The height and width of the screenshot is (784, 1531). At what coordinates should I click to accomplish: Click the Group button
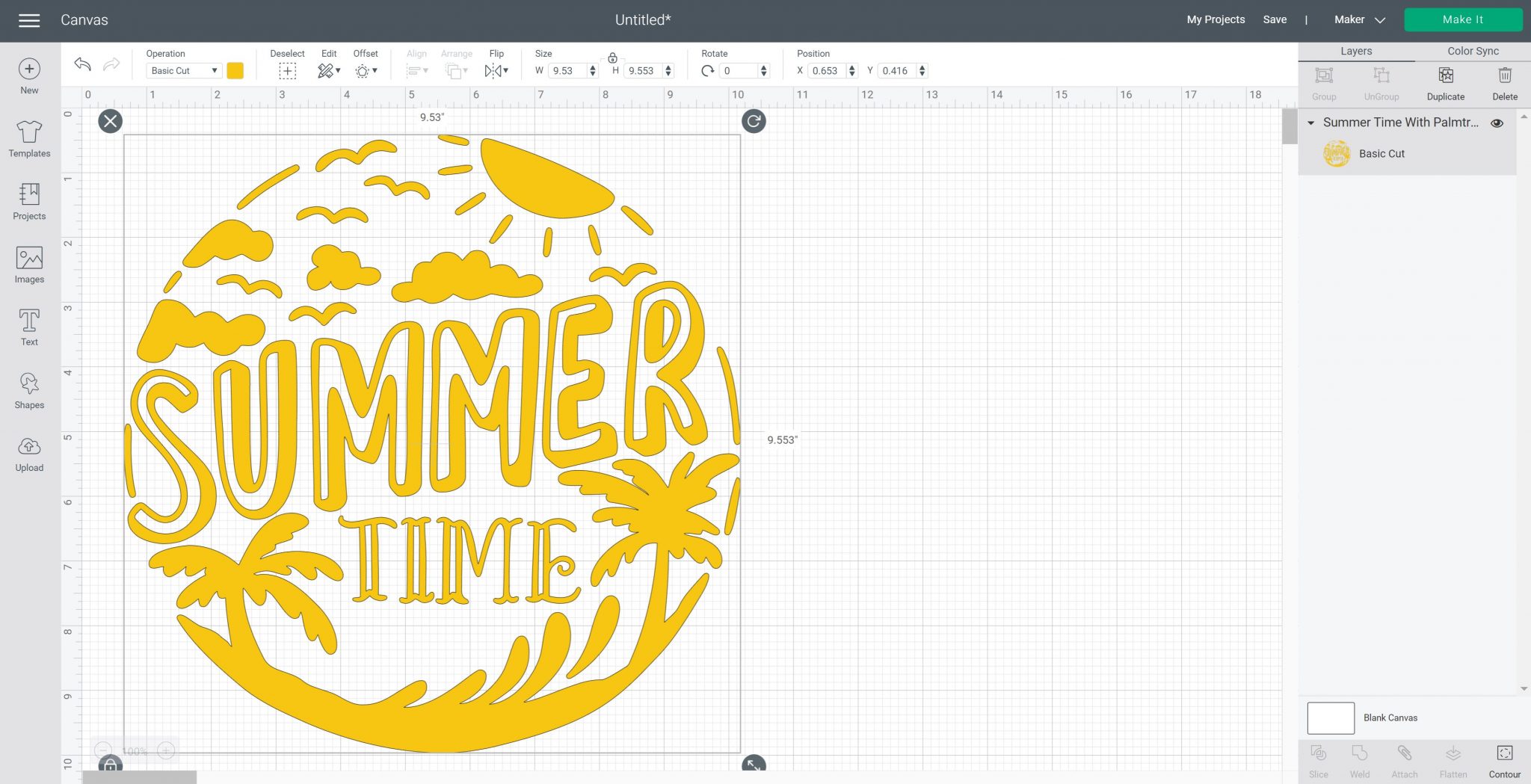[1324, 82]
